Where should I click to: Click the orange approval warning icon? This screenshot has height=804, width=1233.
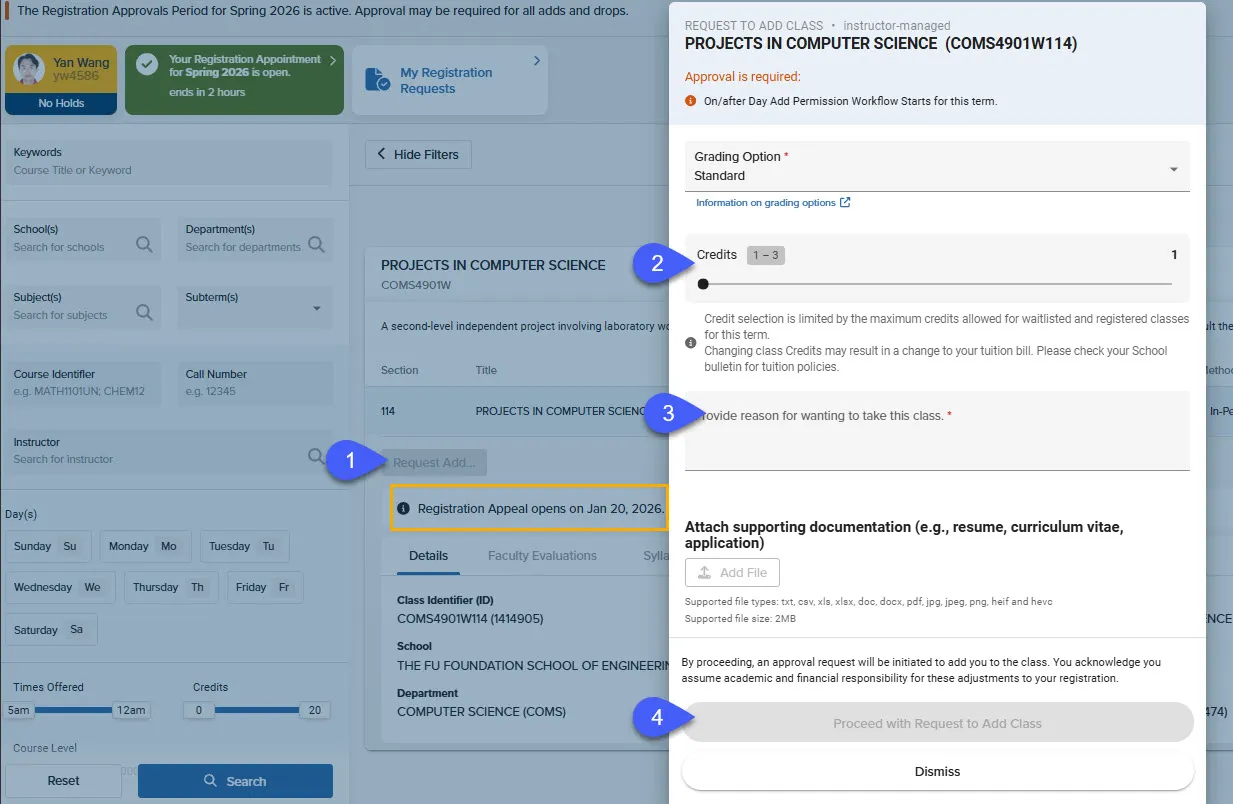691,101
